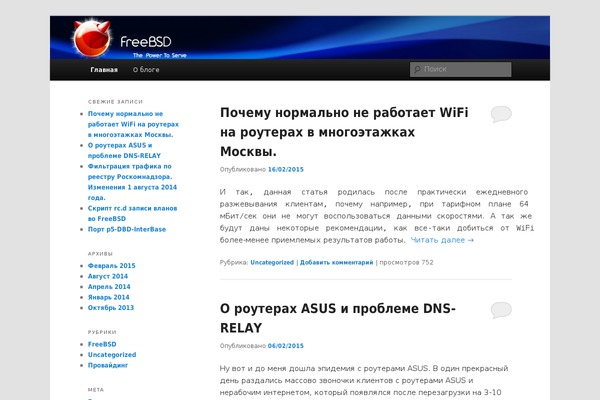
Task: Open the Август 2014 archive
Action: (x=108, y=276)
